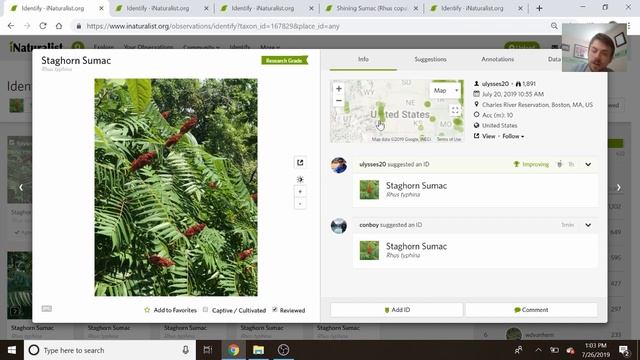Open ulysses20 username link in observation details
Viewport: 640px width, 360px height.
[495, 84]
